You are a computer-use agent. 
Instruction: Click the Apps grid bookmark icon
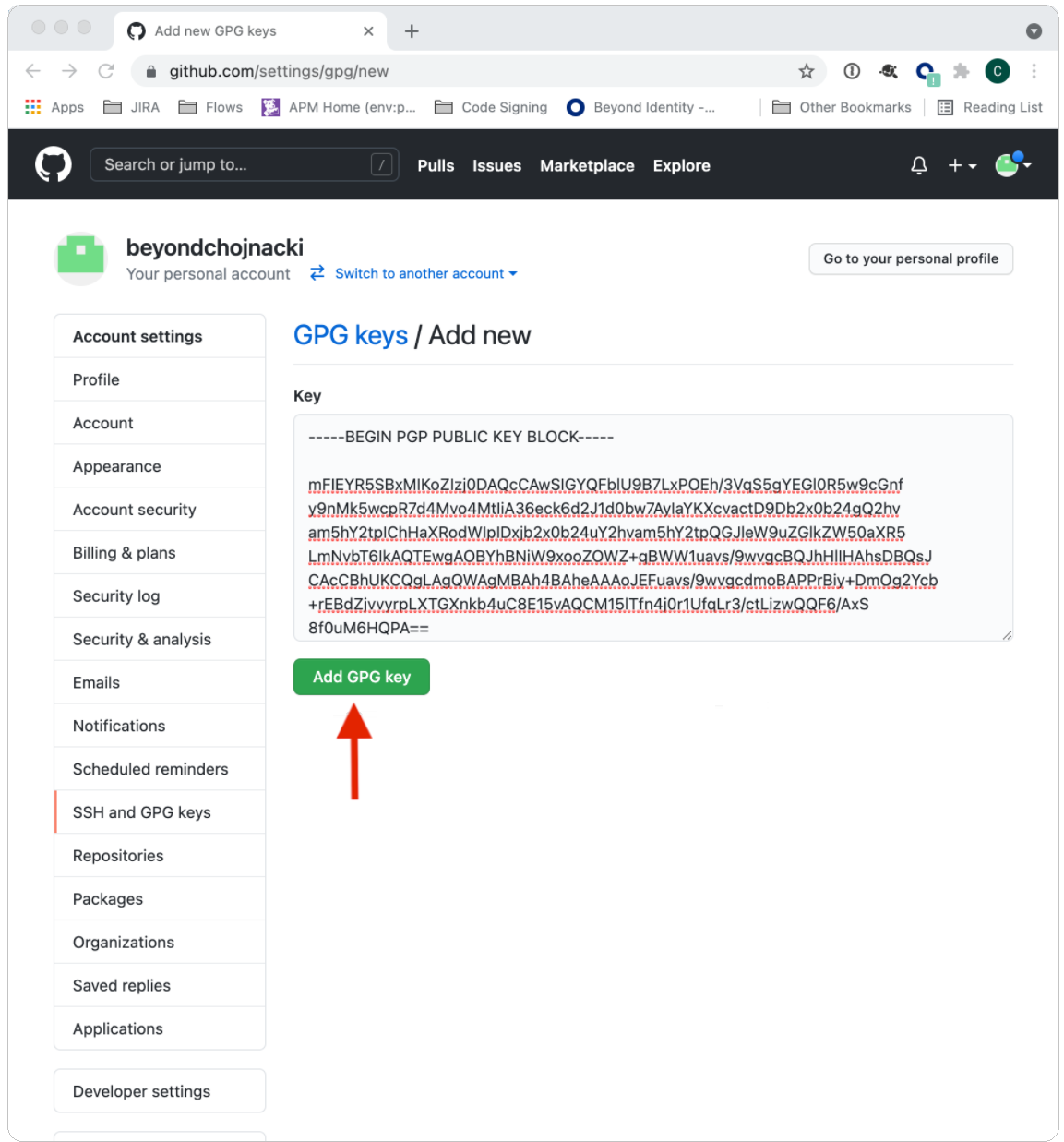(x=33, y=107)
